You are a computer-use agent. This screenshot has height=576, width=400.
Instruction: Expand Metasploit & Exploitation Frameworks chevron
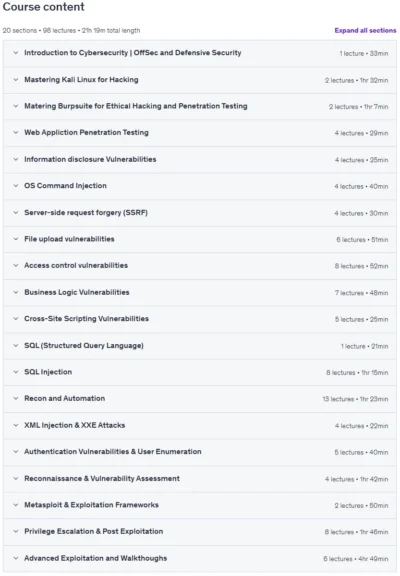pyautogui.click(x=16, y=505)
